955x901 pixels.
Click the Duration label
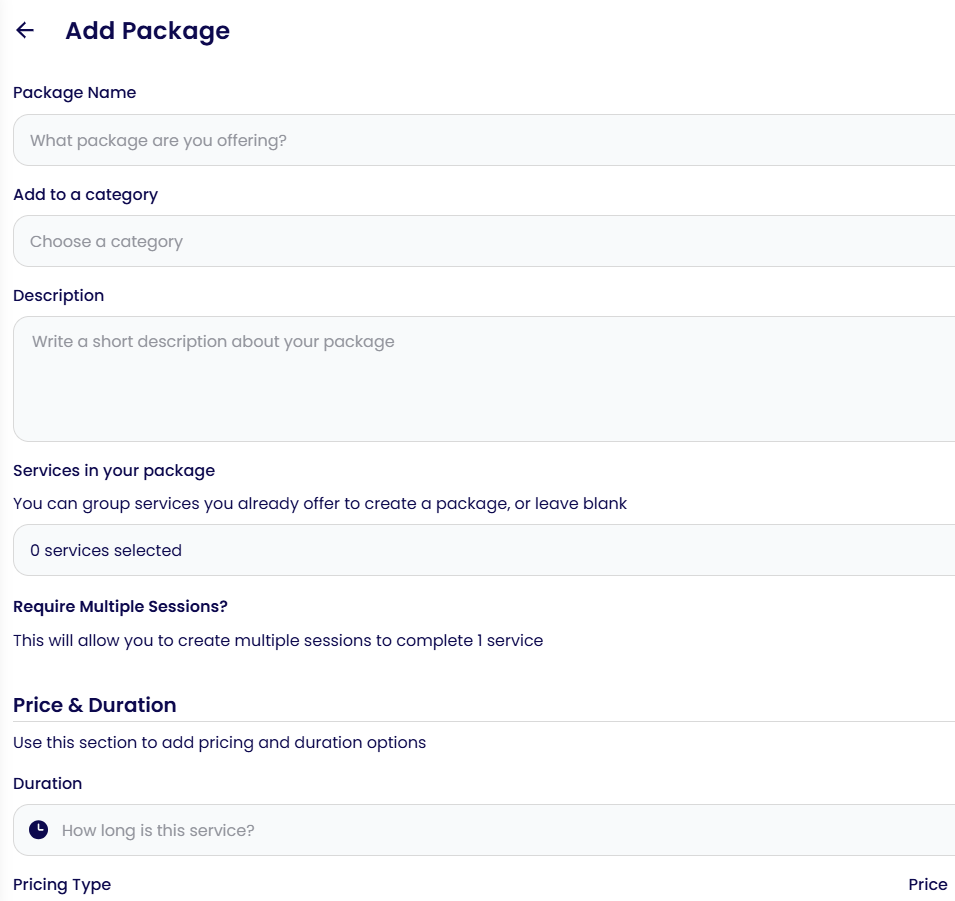pyautogui.click(x=48, y=783)
